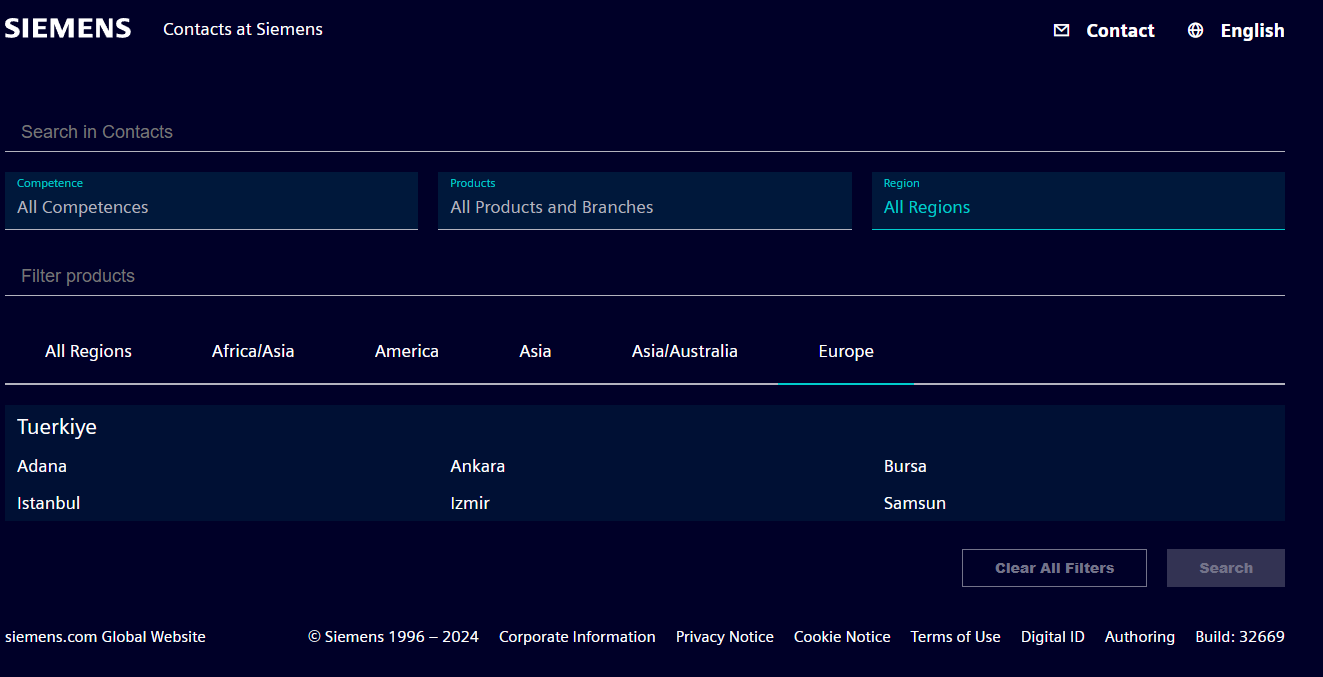The width and height of the screenshot is (1323, 677).
Task: Choose Ankara from the city list
Action: (477, 466)
